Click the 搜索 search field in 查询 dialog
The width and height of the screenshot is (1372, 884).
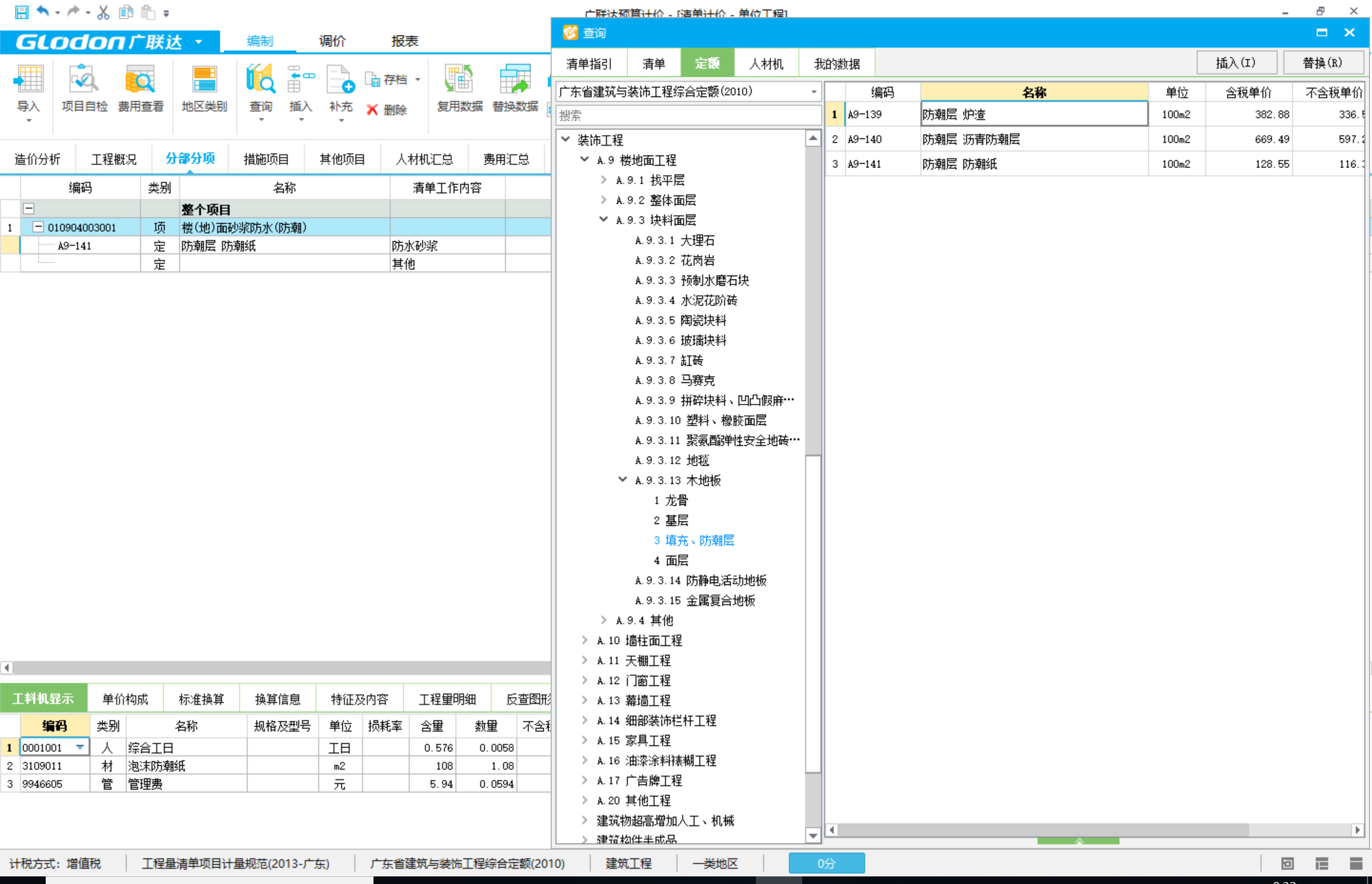coord(689,115)
